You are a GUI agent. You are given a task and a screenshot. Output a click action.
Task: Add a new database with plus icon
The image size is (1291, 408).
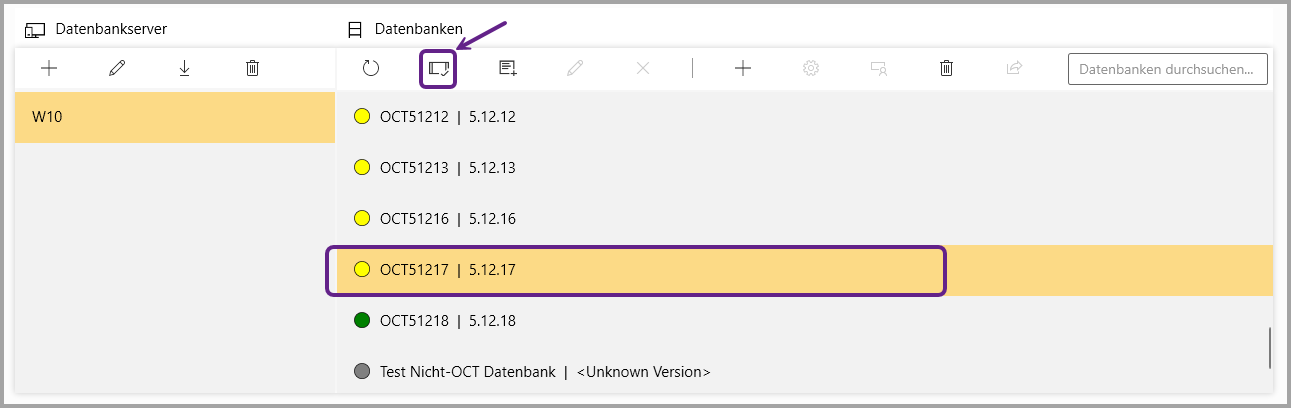click(743, 68)
